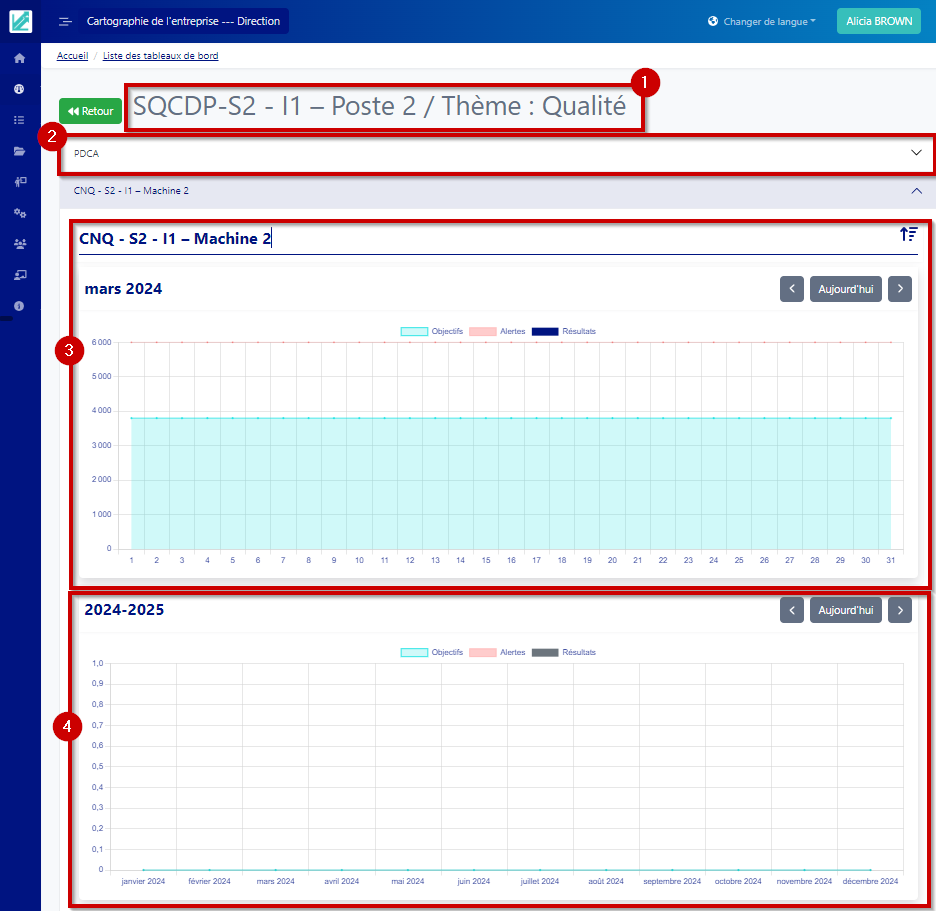Open the Alicia BROWN user menu

878,22
